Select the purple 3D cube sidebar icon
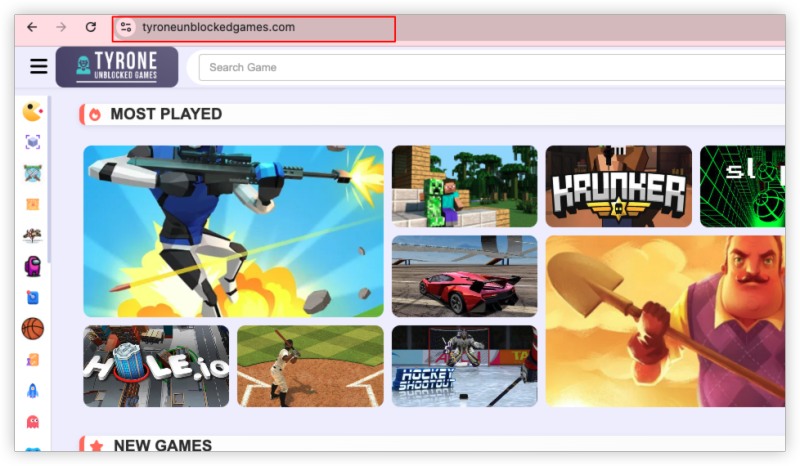The image size is (800, 466). click(33, 142)
